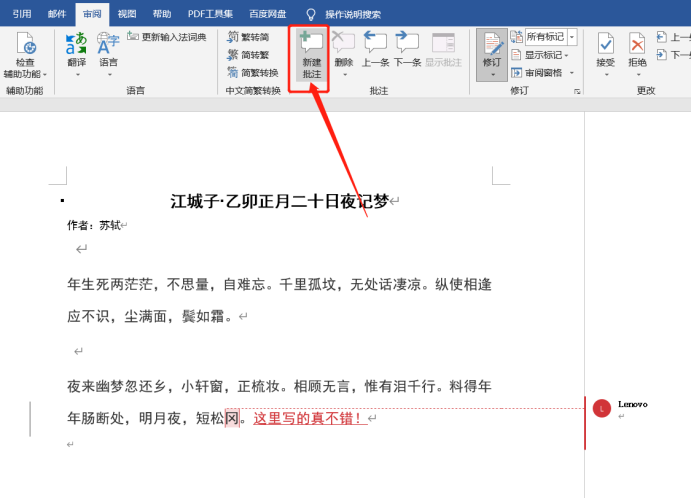Open the PDF工具集 tab
This screenshot has height=498, width=691.
pyautogui.click(x=210, y=14)
